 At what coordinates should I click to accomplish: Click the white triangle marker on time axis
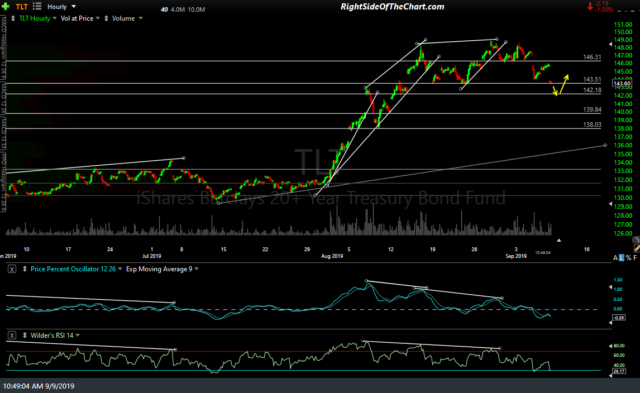click(x=559, y=241)
